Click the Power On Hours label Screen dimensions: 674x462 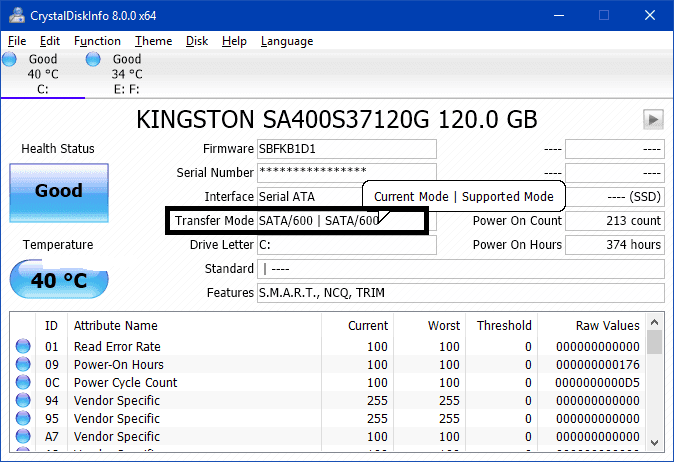(517, 245)
